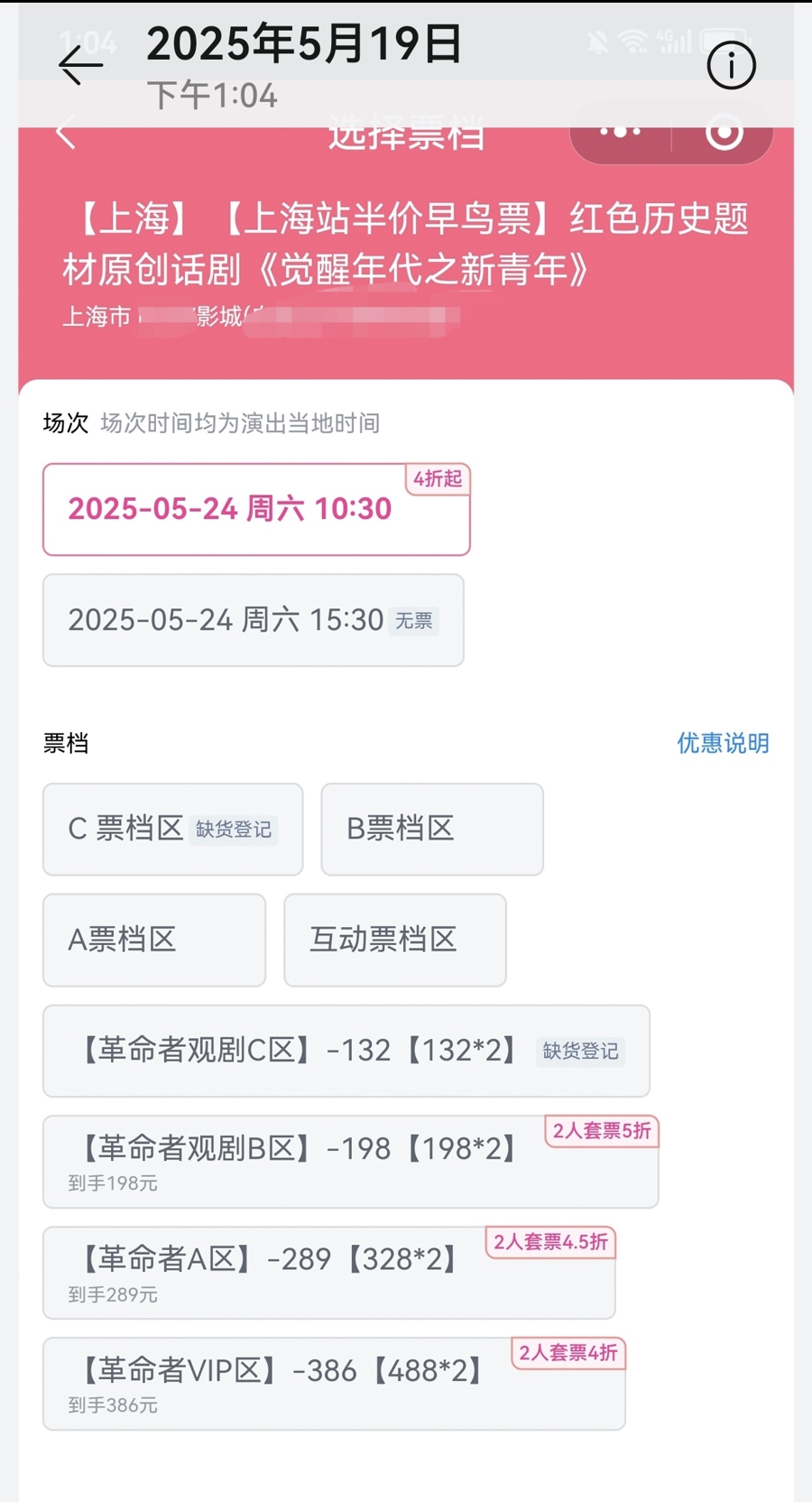The height and width of the screenshot is (1502, 812).
Task: Select 革命者A区 289 package ticket
Action: tap(328, 1272)
